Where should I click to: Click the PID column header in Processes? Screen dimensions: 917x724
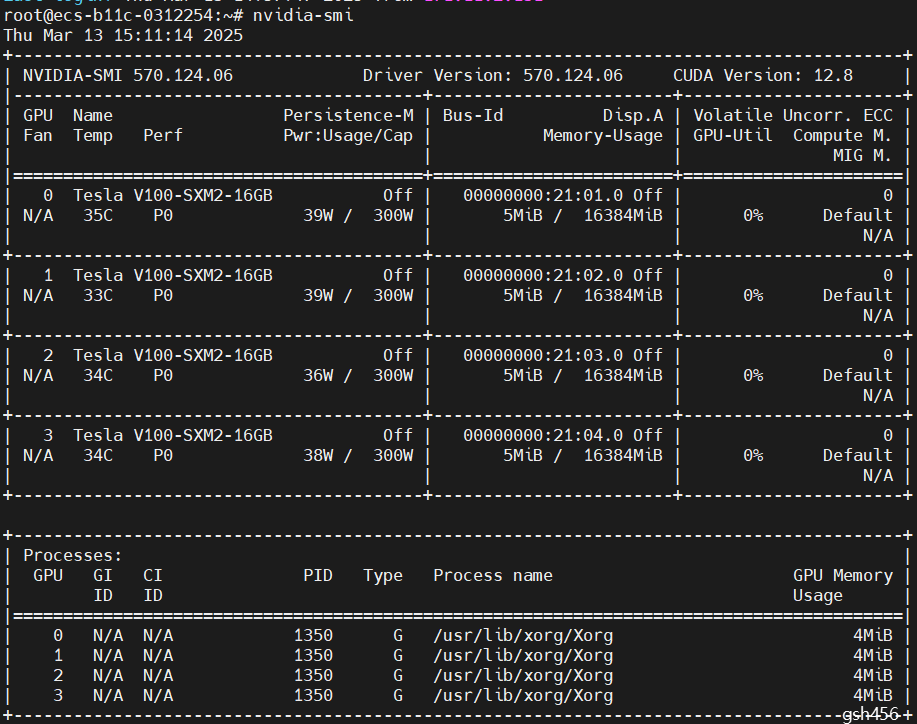pos(318,575)
